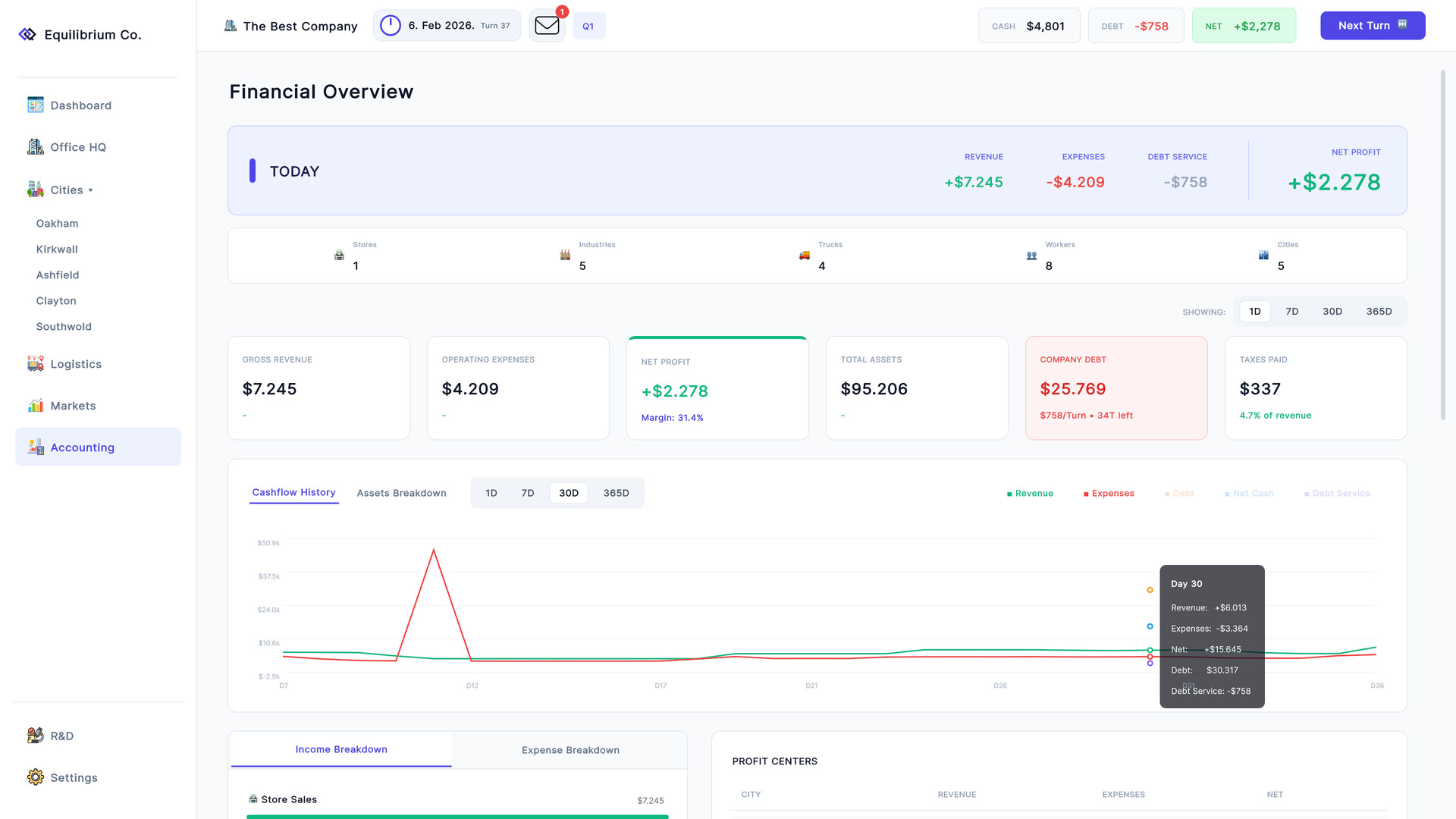This screenshot has height=819, width=1456.
Task: Open the Oakham city page
Action: (57, 223)
